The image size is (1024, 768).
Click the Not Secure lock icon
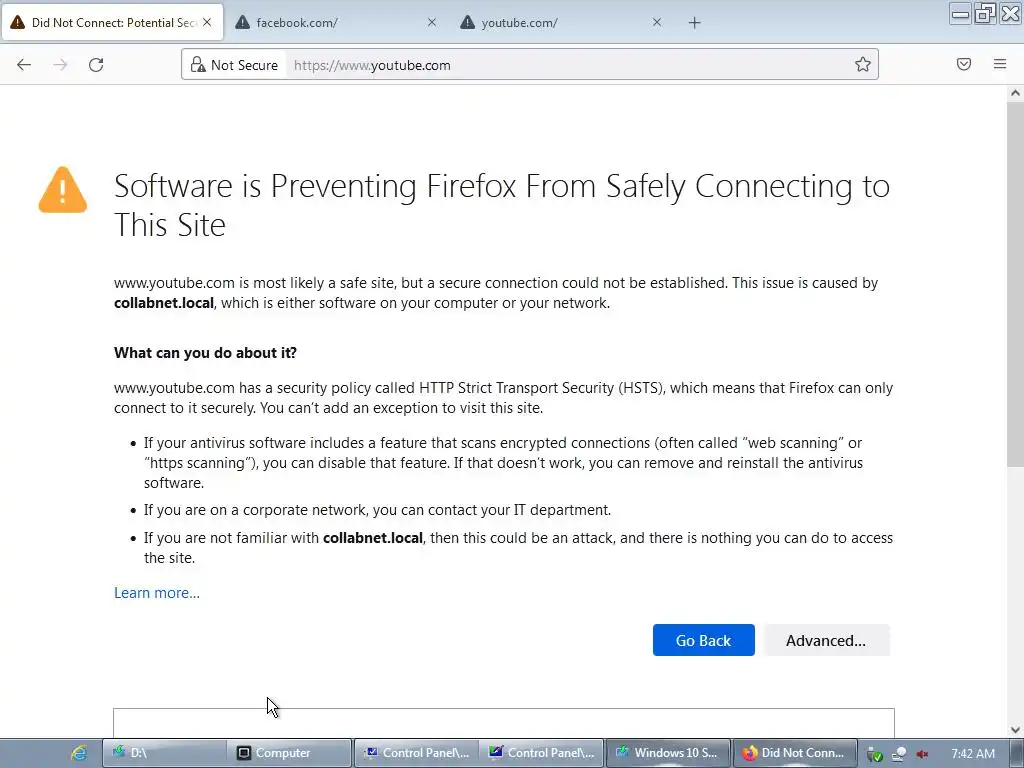point(198,65)
